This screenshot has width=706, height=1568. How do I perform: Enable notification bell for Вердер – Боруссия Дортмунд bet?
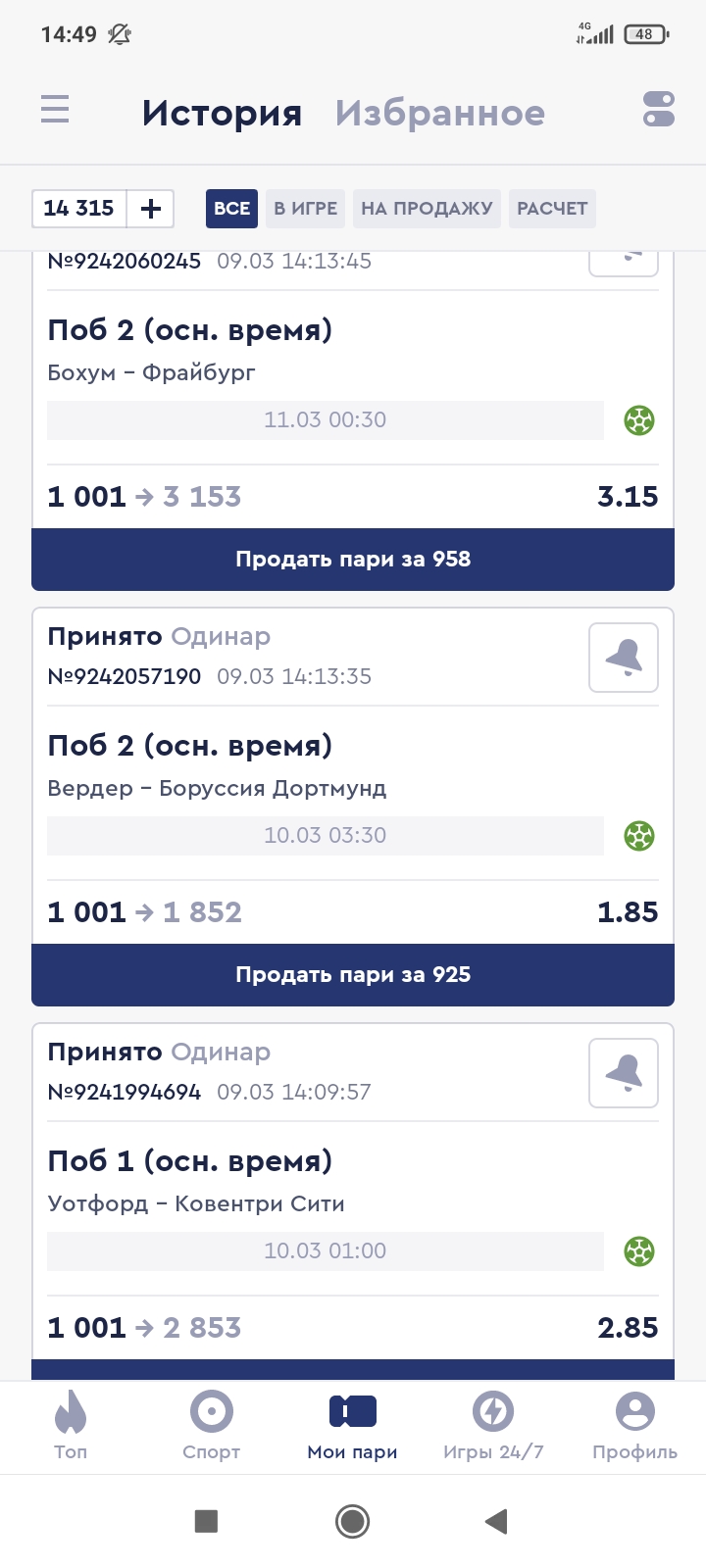(624, 658)
